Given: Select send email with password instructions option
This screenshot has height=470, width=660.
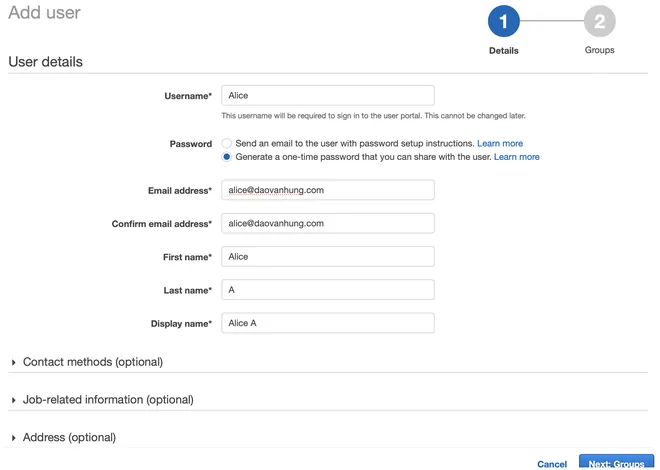Looking at the screenshot, I should coord(226,143).
